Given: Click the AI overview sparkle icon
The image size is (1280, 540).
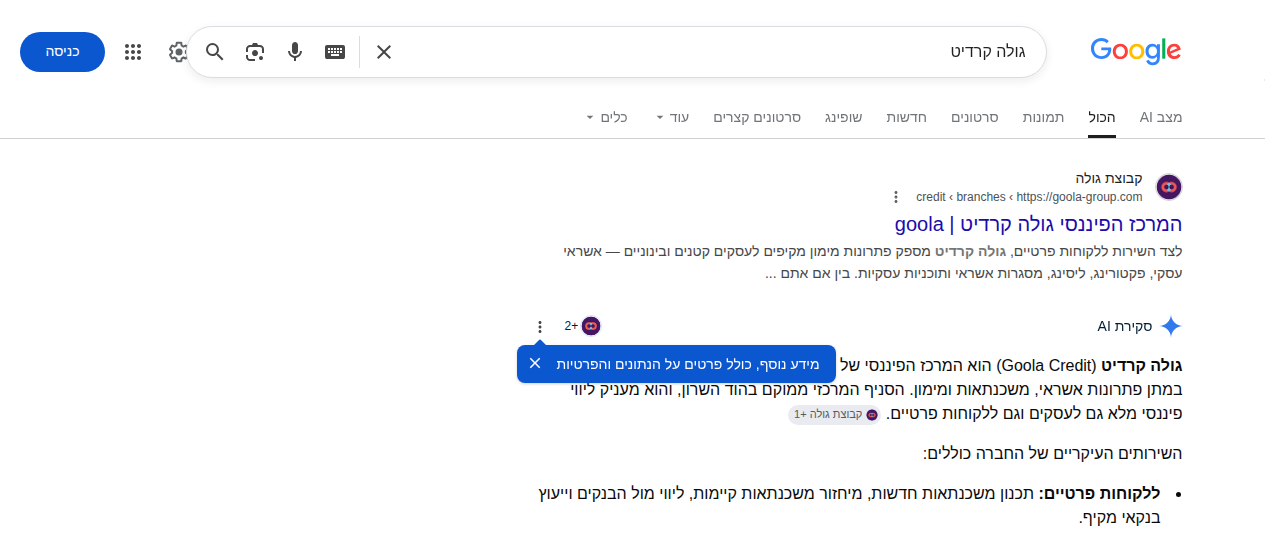Looking at the screenshot, I should pos(1171,326).
